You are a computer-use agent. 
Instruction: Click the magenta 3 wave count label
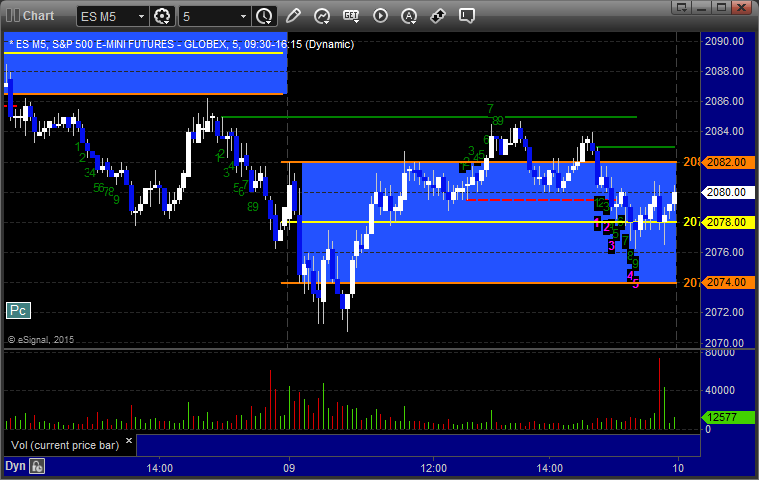tap(611, 246)
